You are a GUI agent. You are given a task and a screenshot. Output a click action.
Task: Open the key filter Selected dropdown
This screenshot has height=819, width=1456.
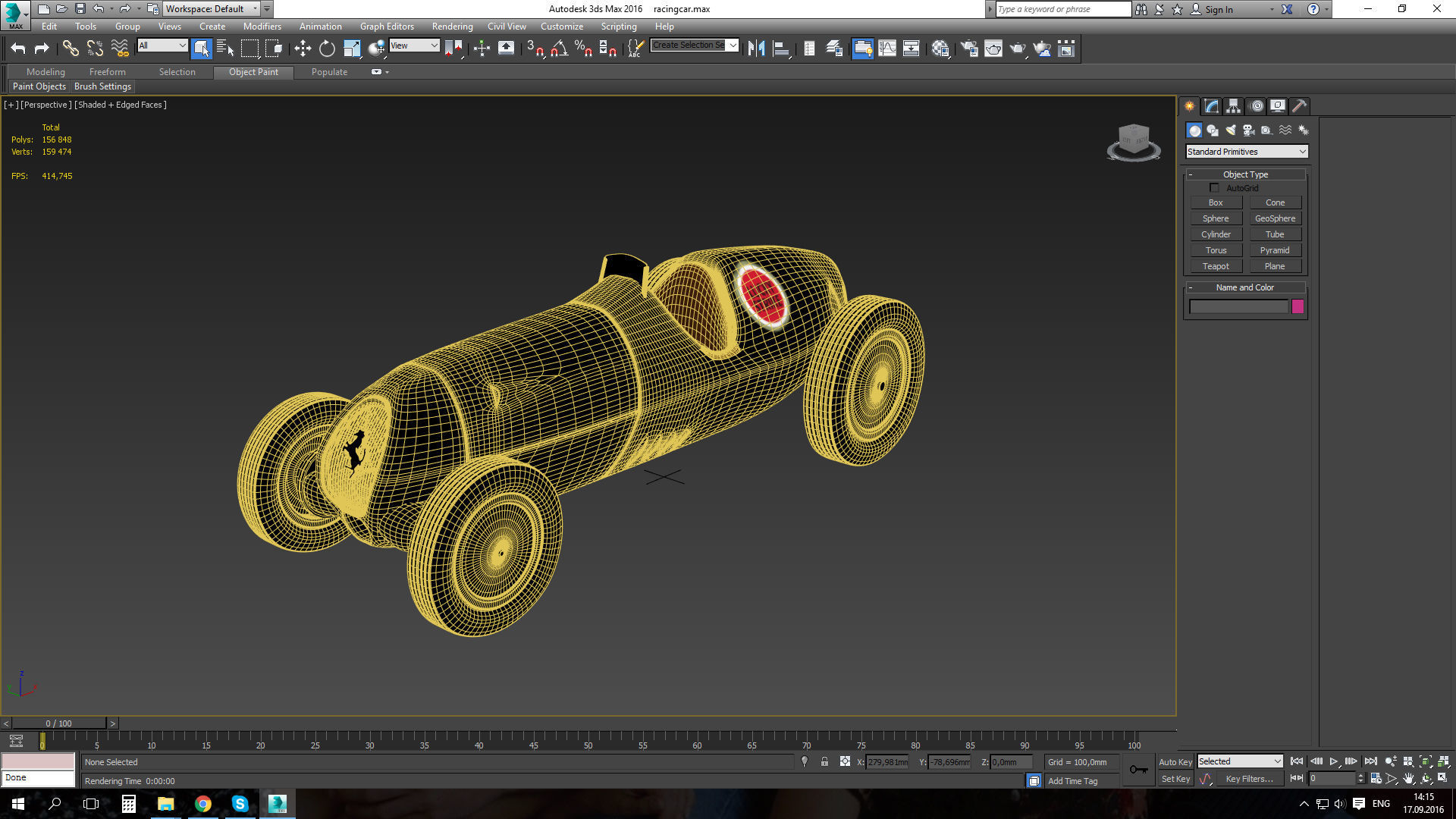click(x=1240, y=761)
